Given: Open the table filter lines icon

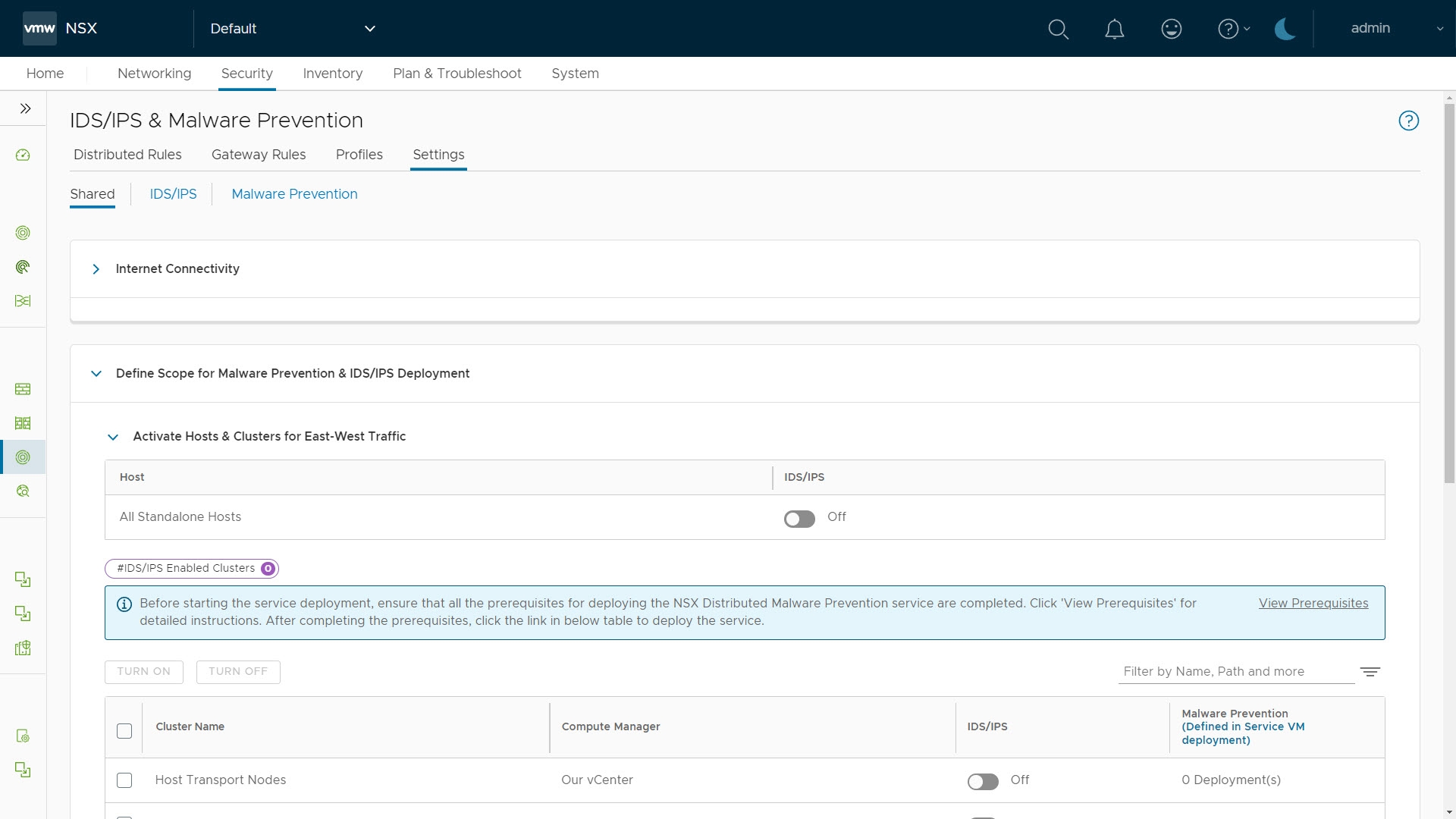Looking at the screenshot, I should tap(1370, 672).
